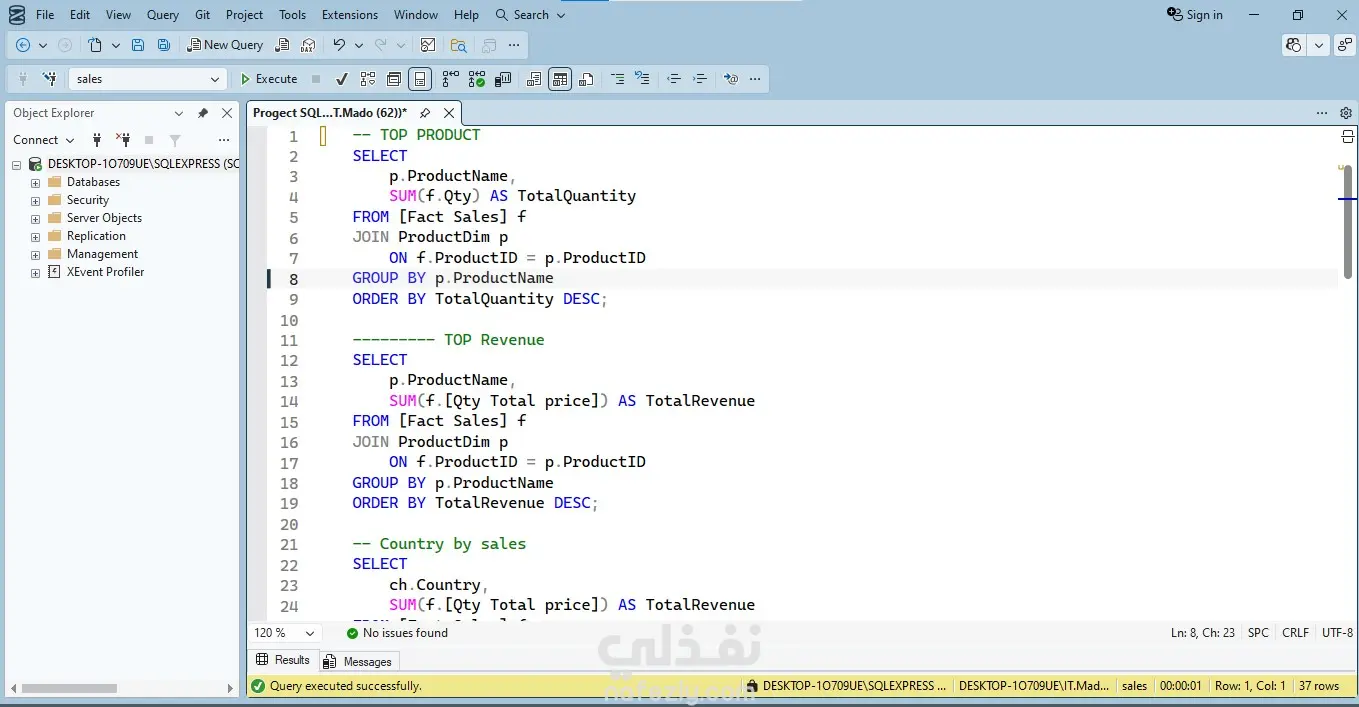
Task: Click Disconnect icon in Object Explorer
Action: point(123,140)
